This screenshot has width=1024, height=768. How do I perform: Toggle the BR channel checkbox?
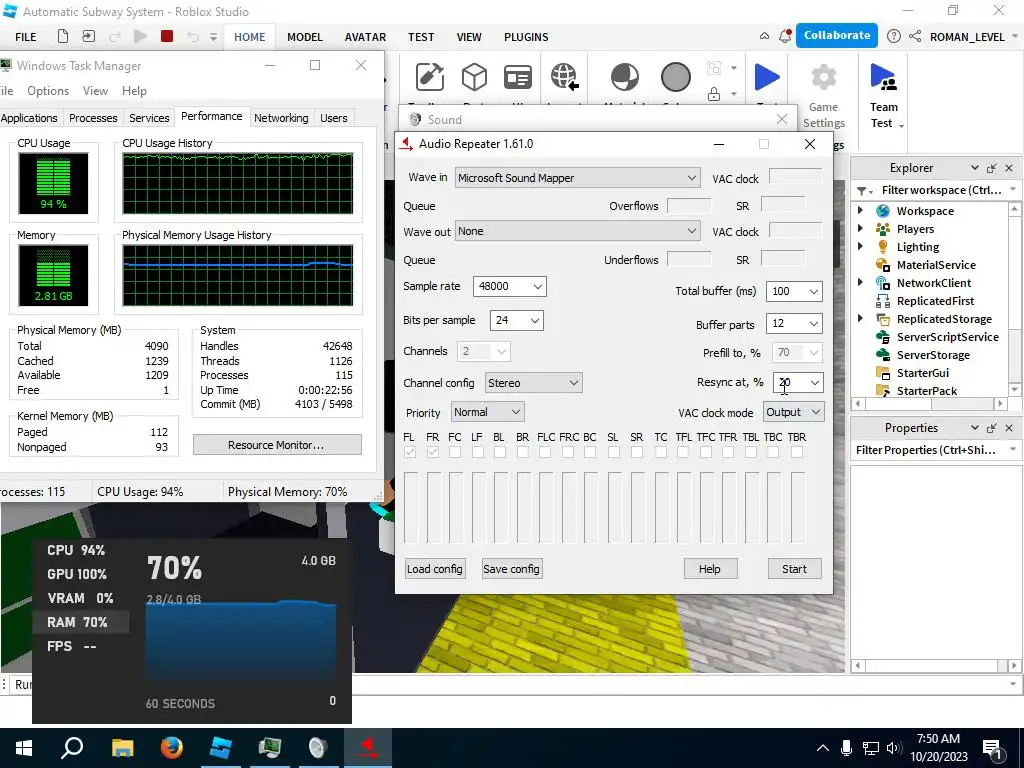[522, 452]
